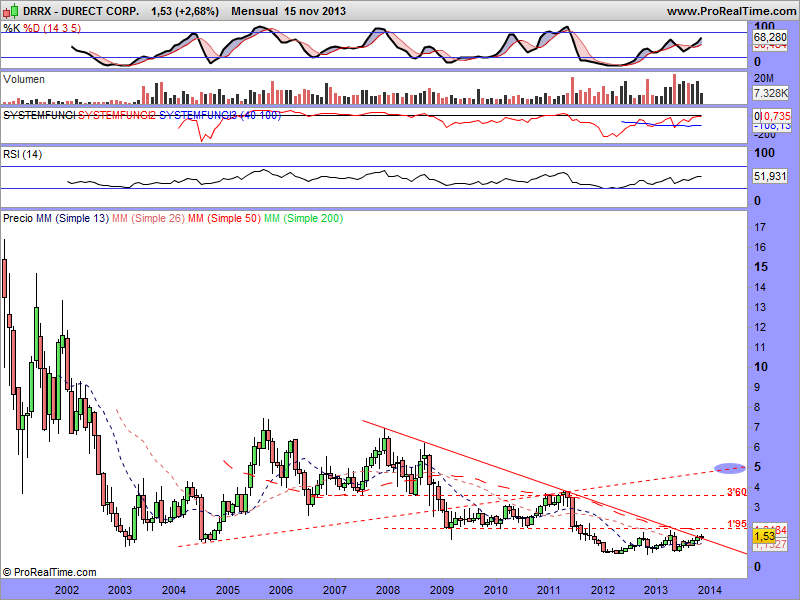Select the MM (Simple 13) legend

click(72, 218)
